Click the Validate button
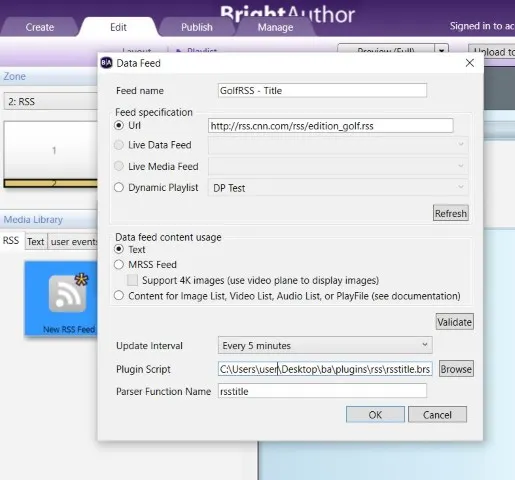Screen dimensions: 515x480 click(x=454, y=322)
